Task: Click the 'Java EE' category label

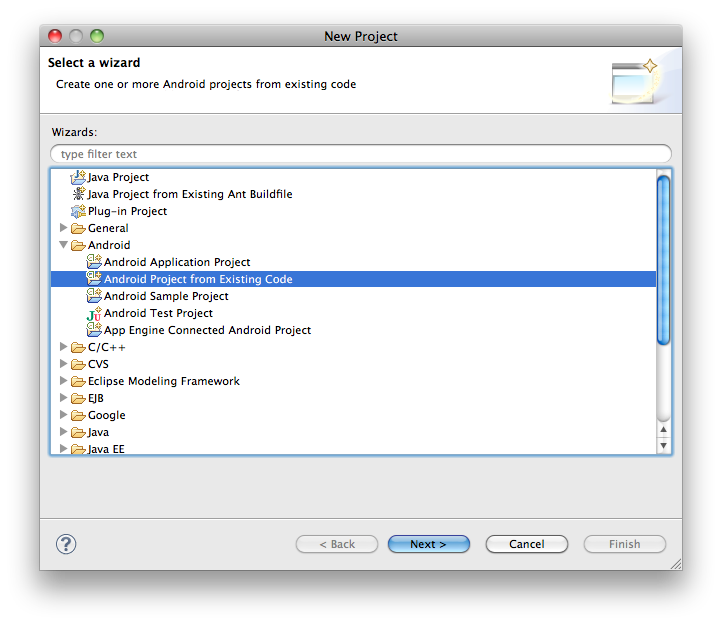Action: point(106,449)
